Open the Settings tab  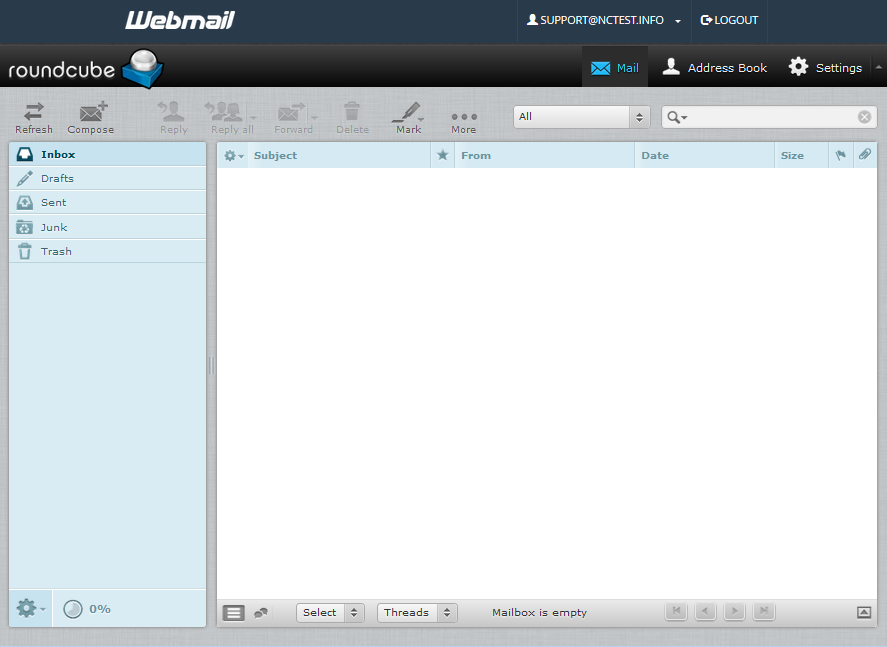[826, 67]
